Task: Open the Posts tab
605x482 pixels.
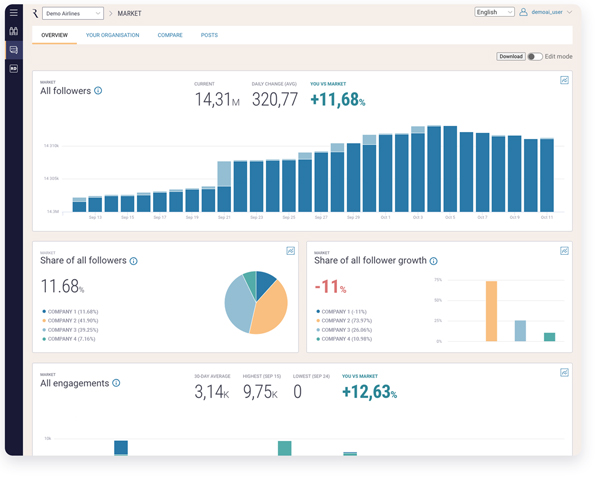Action: [209, 35]
